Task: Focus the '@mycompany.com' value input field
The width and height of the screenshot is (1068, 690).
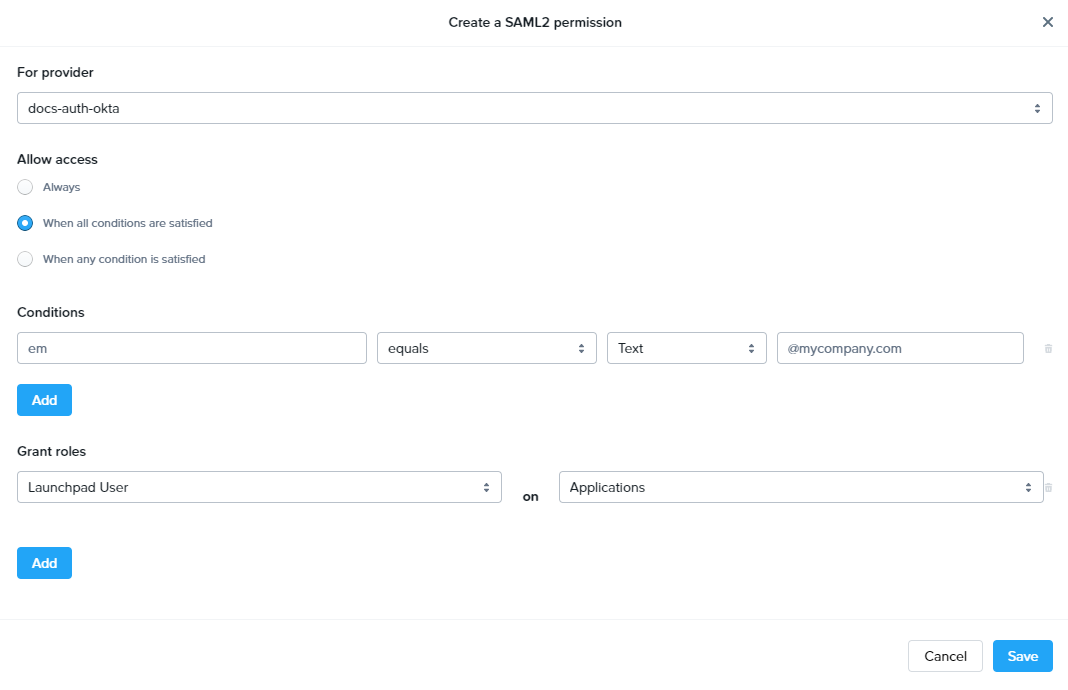Action: tap(899, 348)
